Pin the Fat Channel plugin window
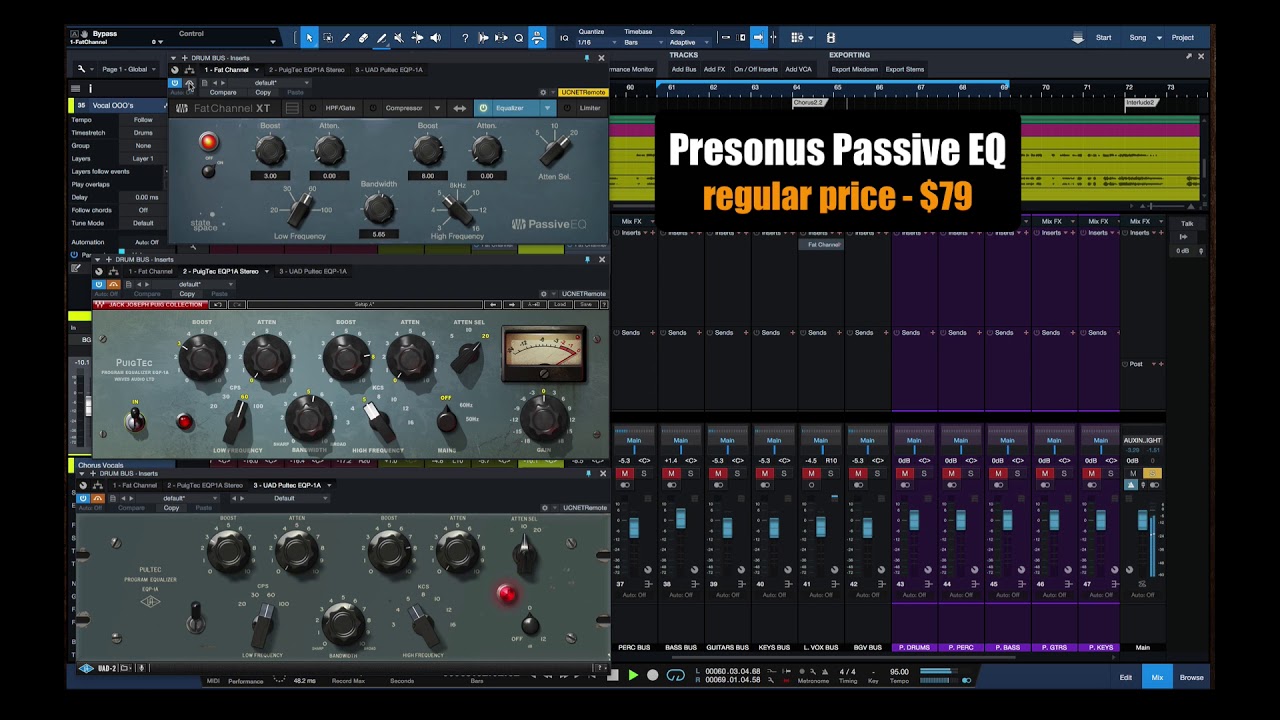Screen dimensions: 1280x720 point(587,58)
